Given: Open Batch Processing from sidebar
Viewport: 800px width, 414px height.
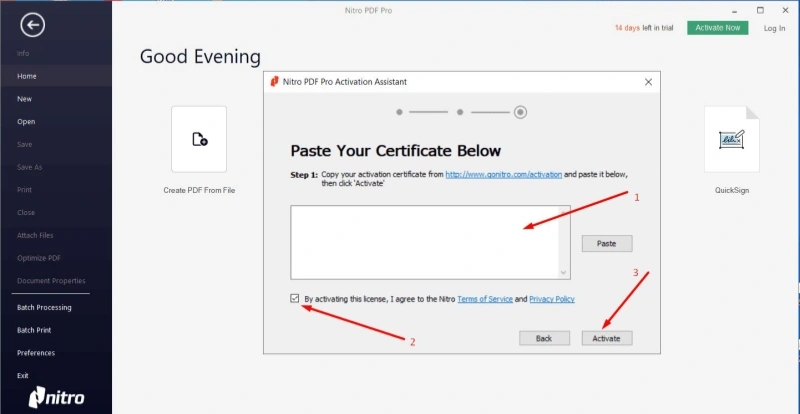Looking at the screenshot, I should click(44, 307).
